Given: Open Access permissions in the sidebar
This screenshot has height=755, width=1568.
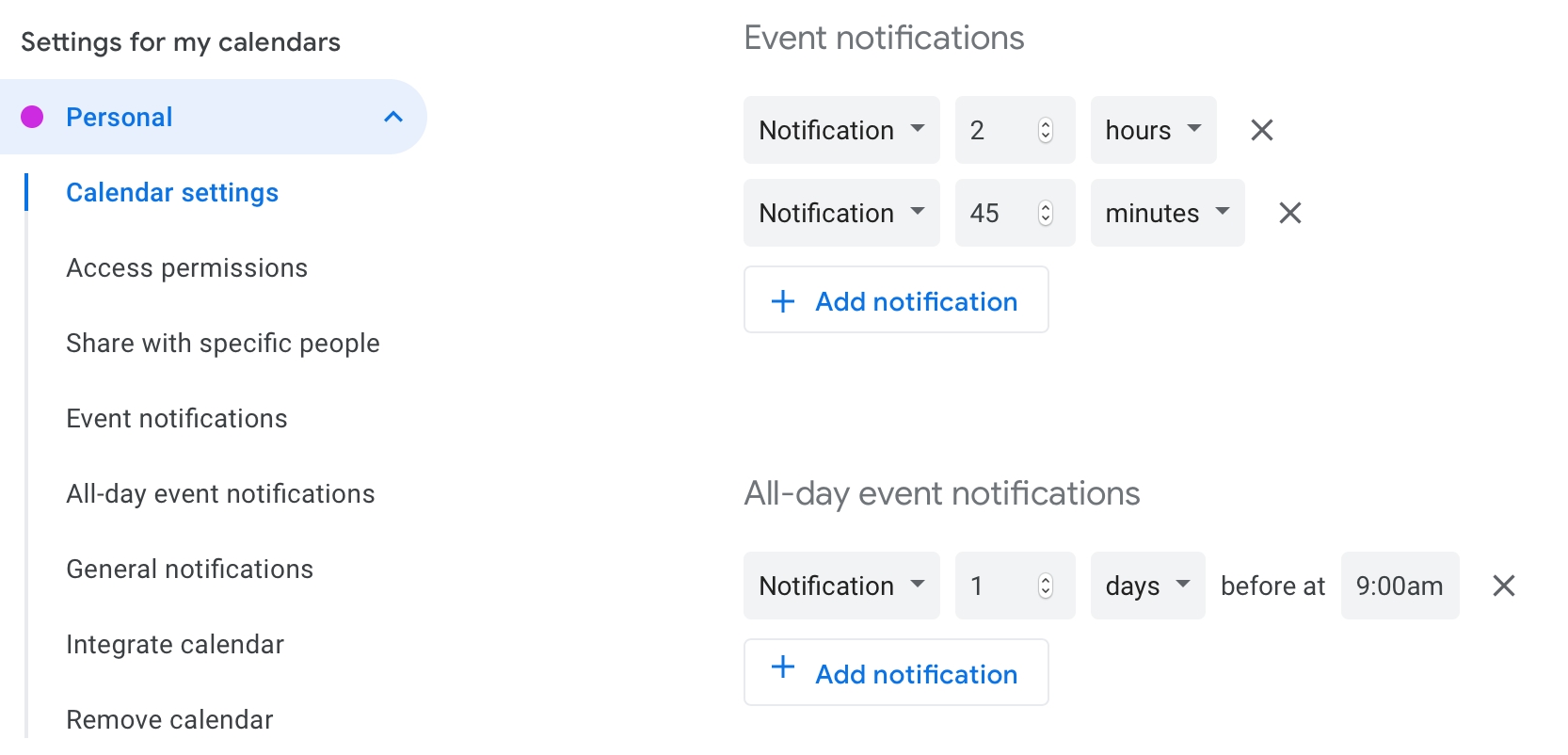Looking at the screenshot, I should pyautogui.click(x=186, y=268).
